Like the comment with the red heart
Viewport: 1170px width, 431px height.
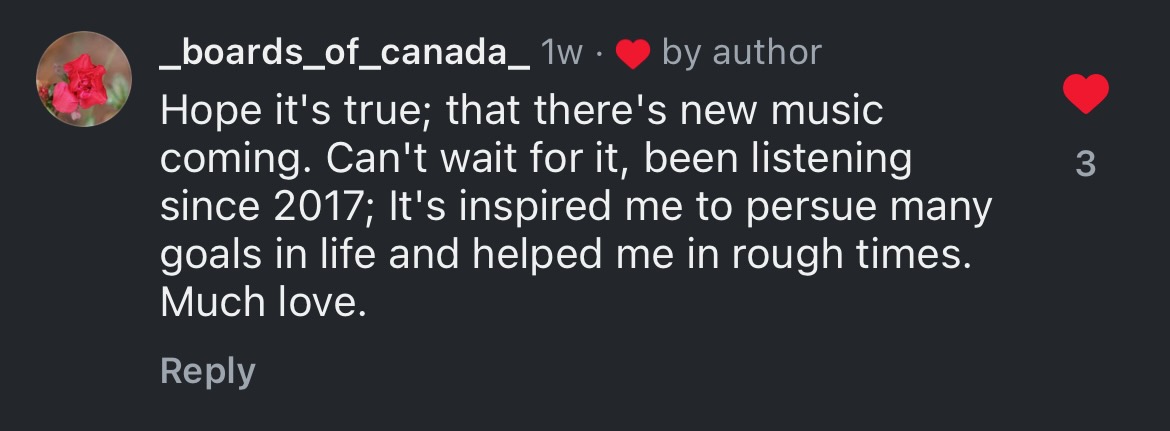[1085, 94]
